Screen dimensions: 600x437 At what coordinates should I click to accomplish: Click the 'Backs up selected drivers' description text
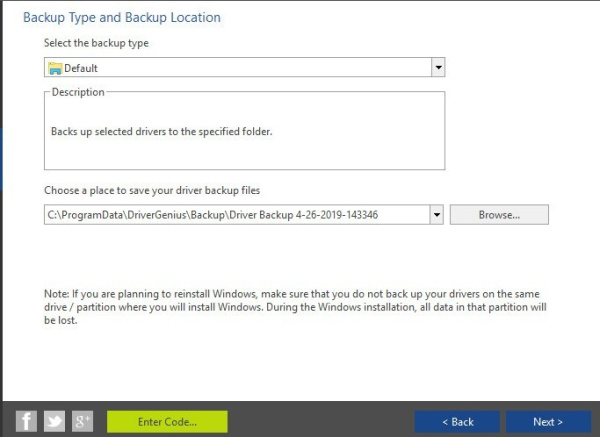click(x=161, y=131)
